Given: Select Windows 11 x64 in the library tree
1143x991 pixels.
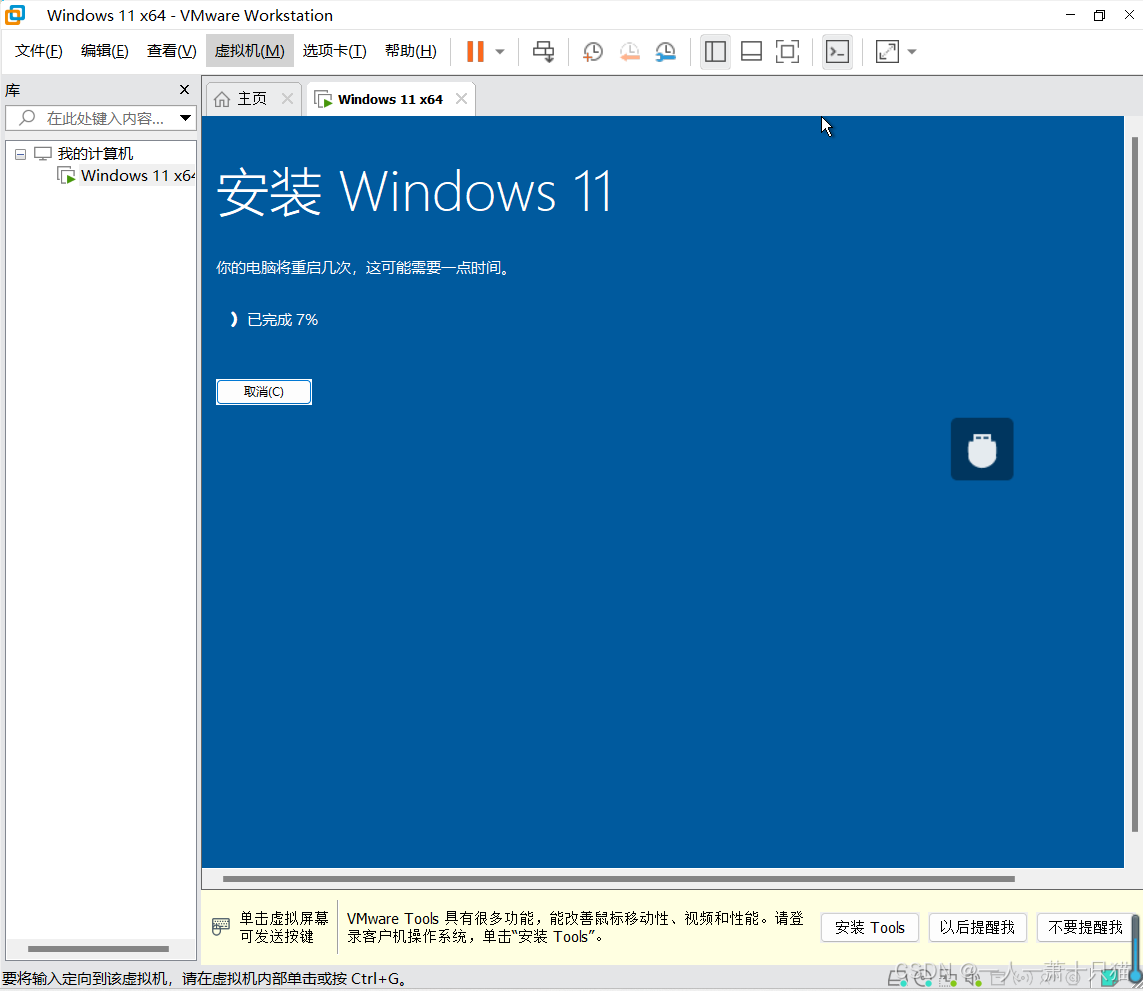Looking at the screenshot, I should pos(137,176).
